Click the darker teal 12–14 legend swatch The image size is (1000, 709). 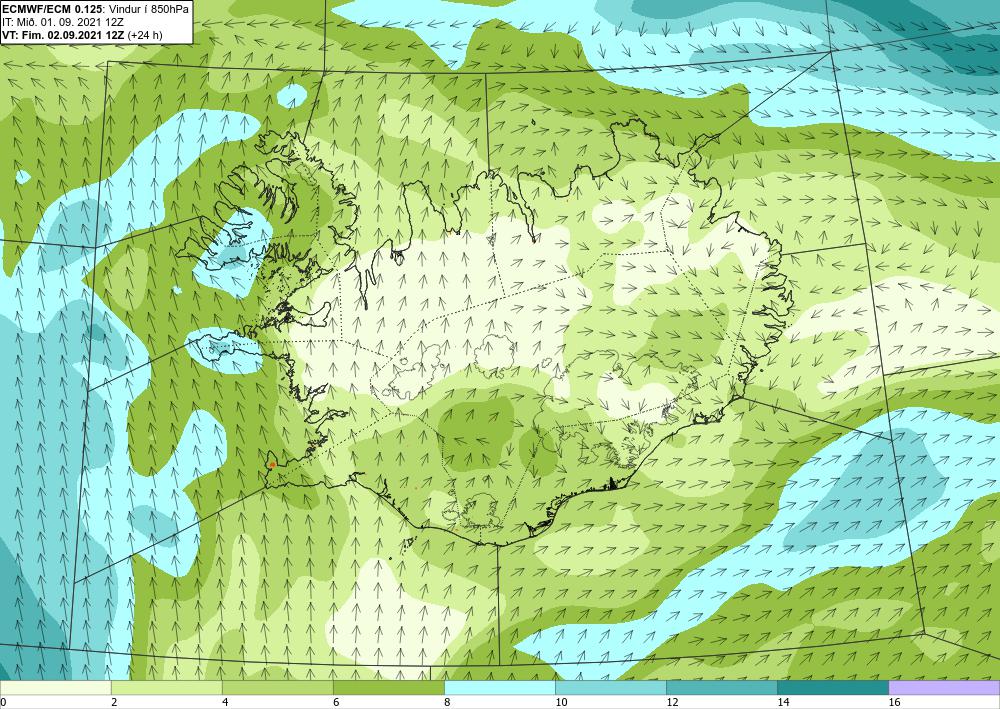722,688
